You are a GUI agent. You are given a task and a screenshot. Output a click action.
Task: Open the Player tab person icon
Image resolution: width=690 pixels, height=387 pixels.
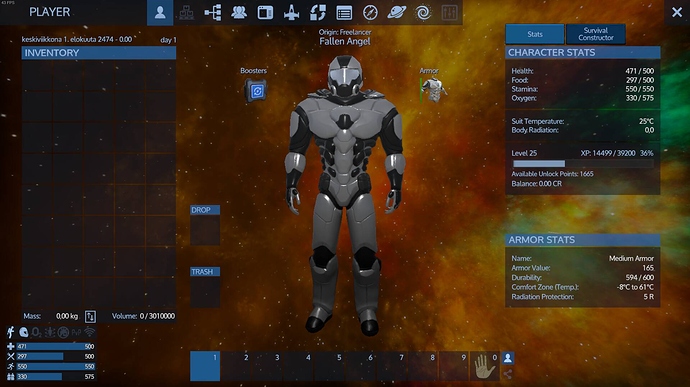(x=160, y=12)
